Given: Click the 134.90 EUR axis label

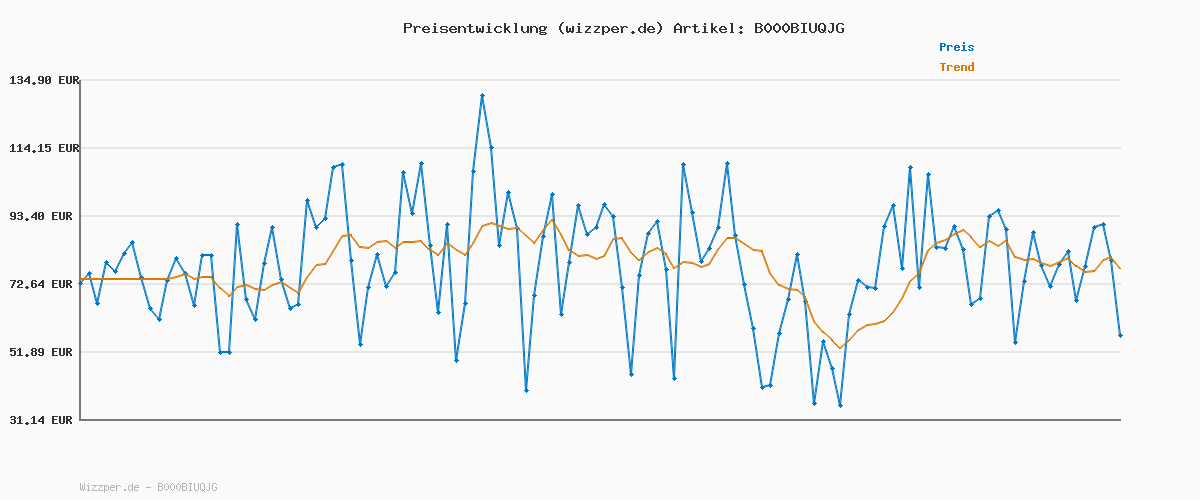Looking at the screenshot, I should (43, 80).
